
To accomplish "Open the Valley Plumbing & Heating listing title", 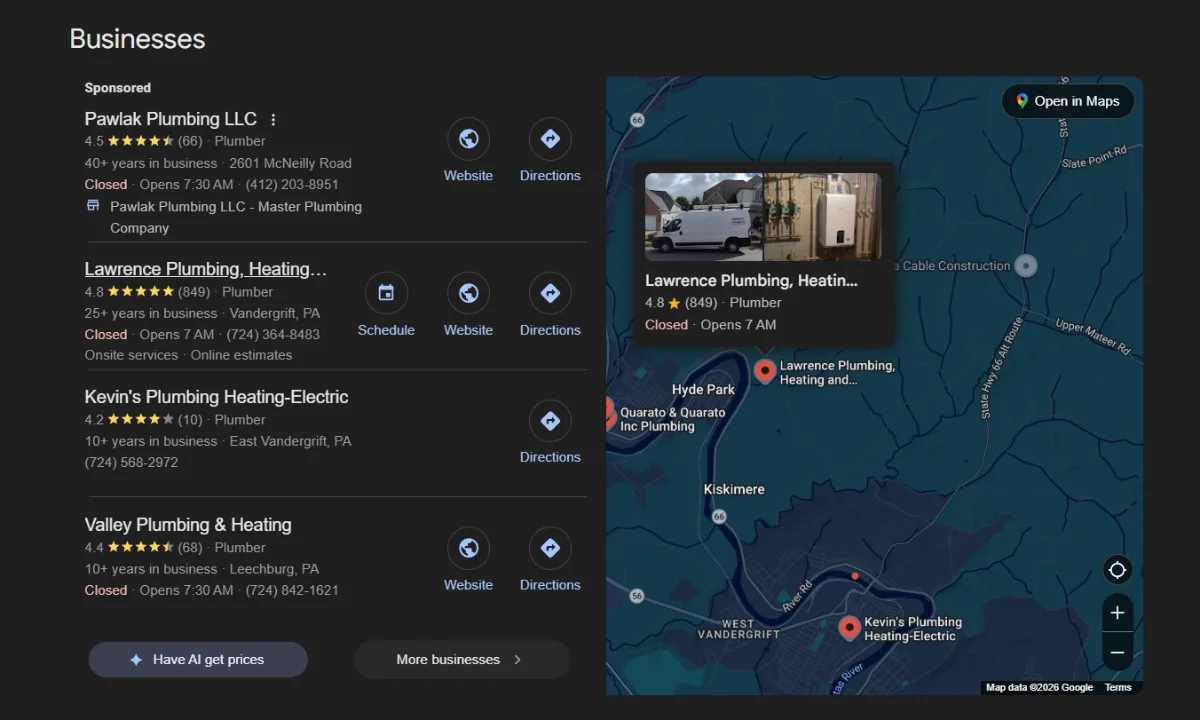I will click(x=188, y=525).
